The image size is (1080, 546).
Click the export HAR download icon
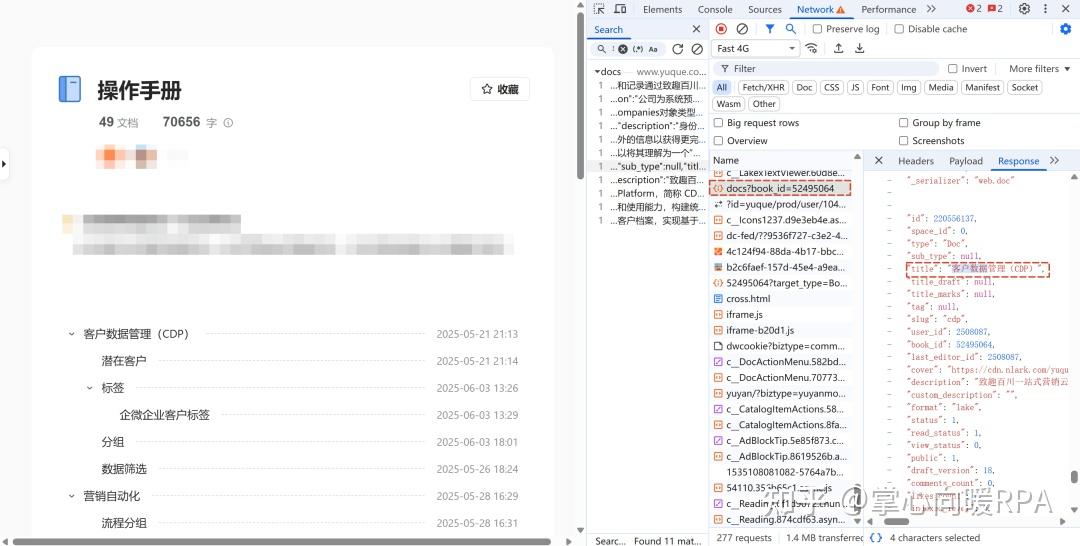click(x=860, y=48)
